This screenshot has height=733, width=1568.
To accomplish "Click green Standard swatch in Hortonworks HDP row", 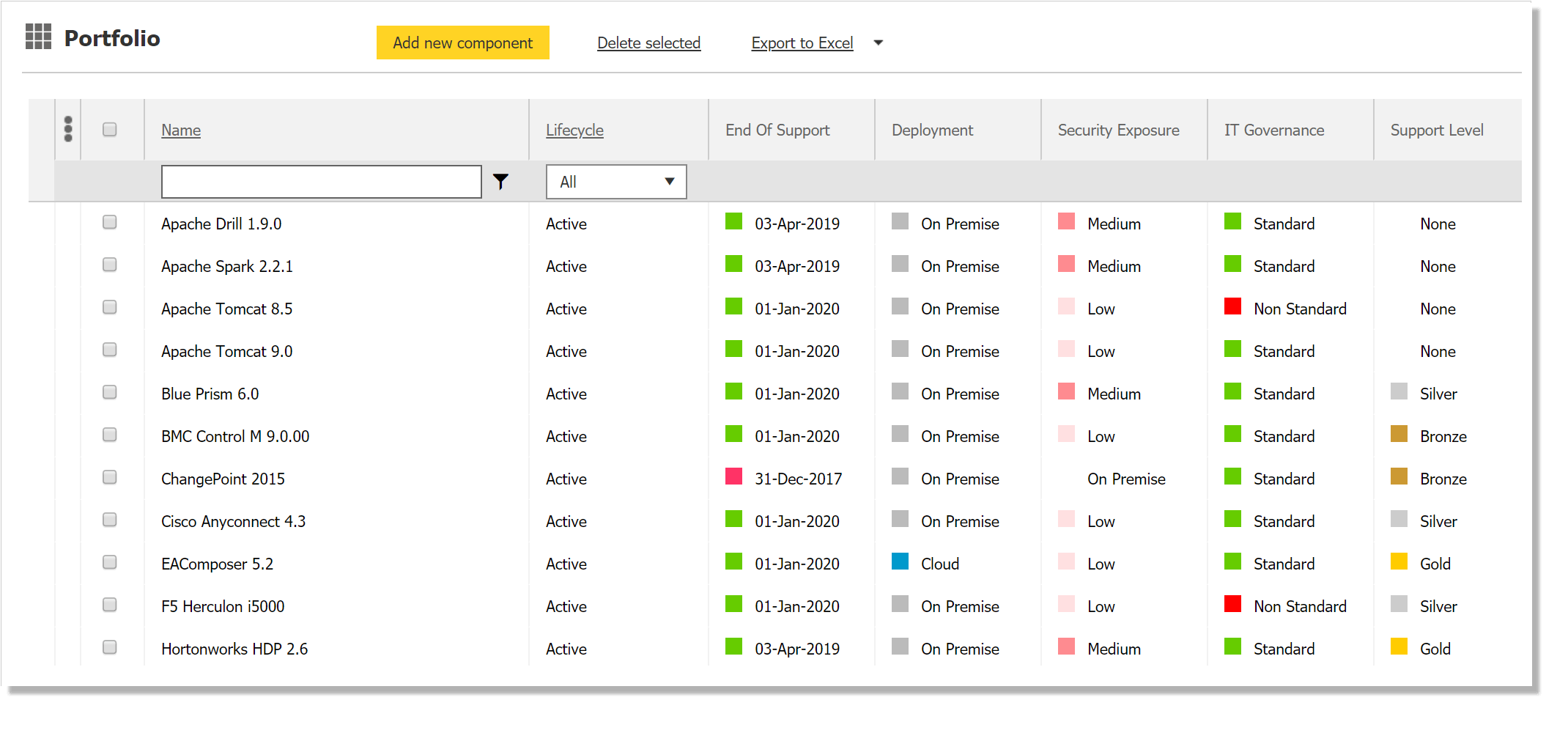I will tap(1232, 647).
